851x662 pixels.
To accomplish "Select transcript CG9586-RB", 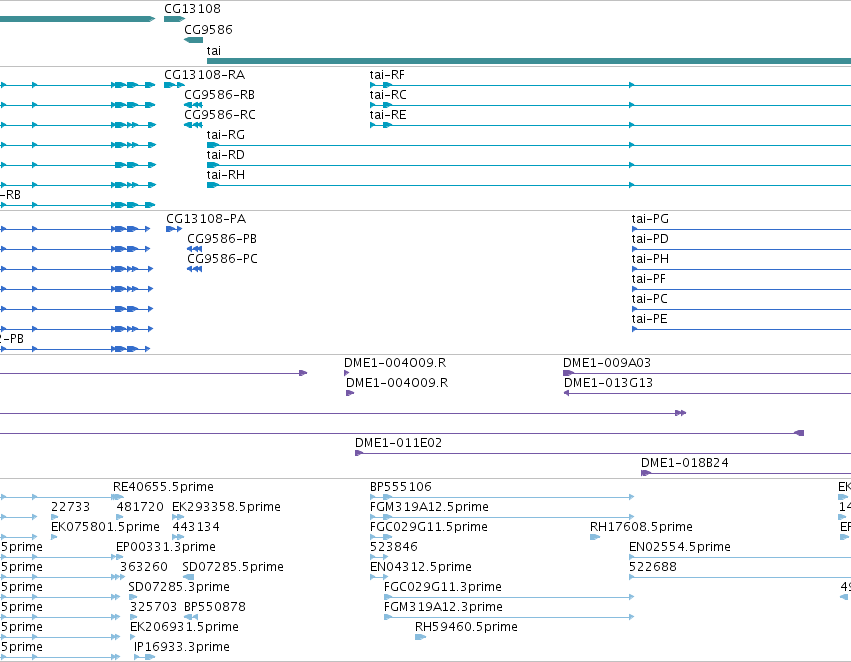I will (x=219, y=94).
